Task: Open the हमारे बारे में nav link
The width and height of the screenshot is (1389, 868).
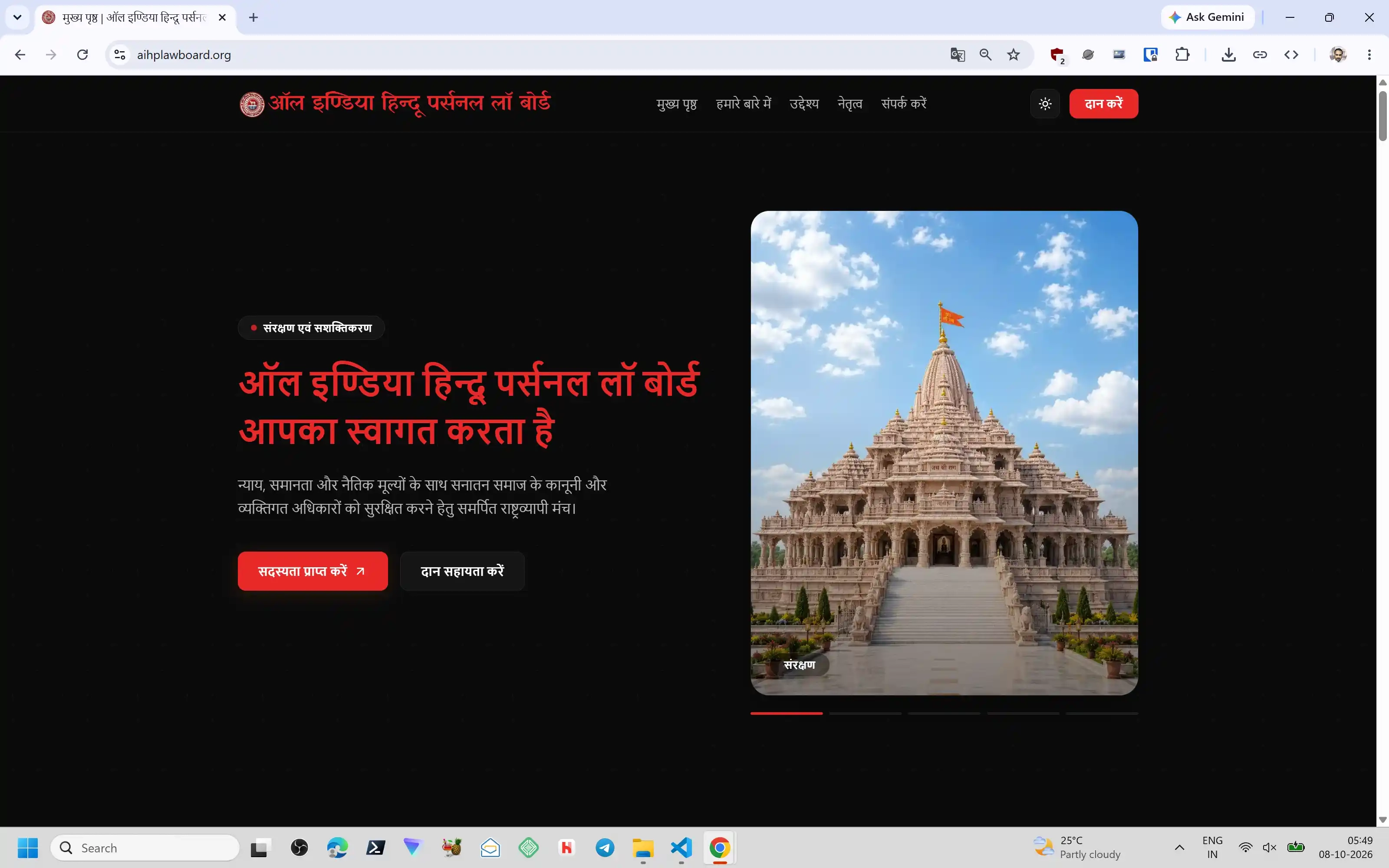Action: tap(743, 104)
